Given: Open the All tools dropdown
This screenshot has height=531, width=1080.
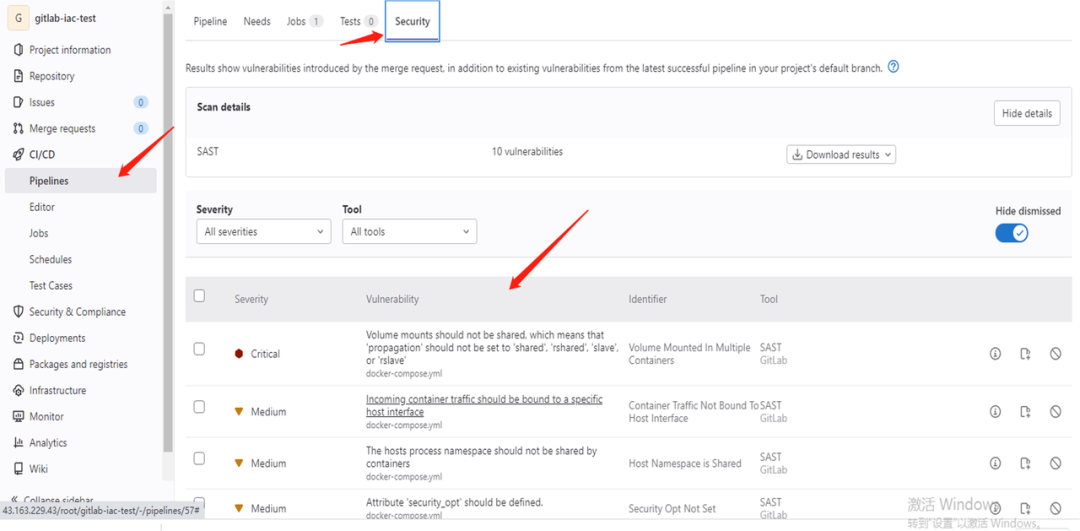Looking at the screenshot, I should (409, 231).
